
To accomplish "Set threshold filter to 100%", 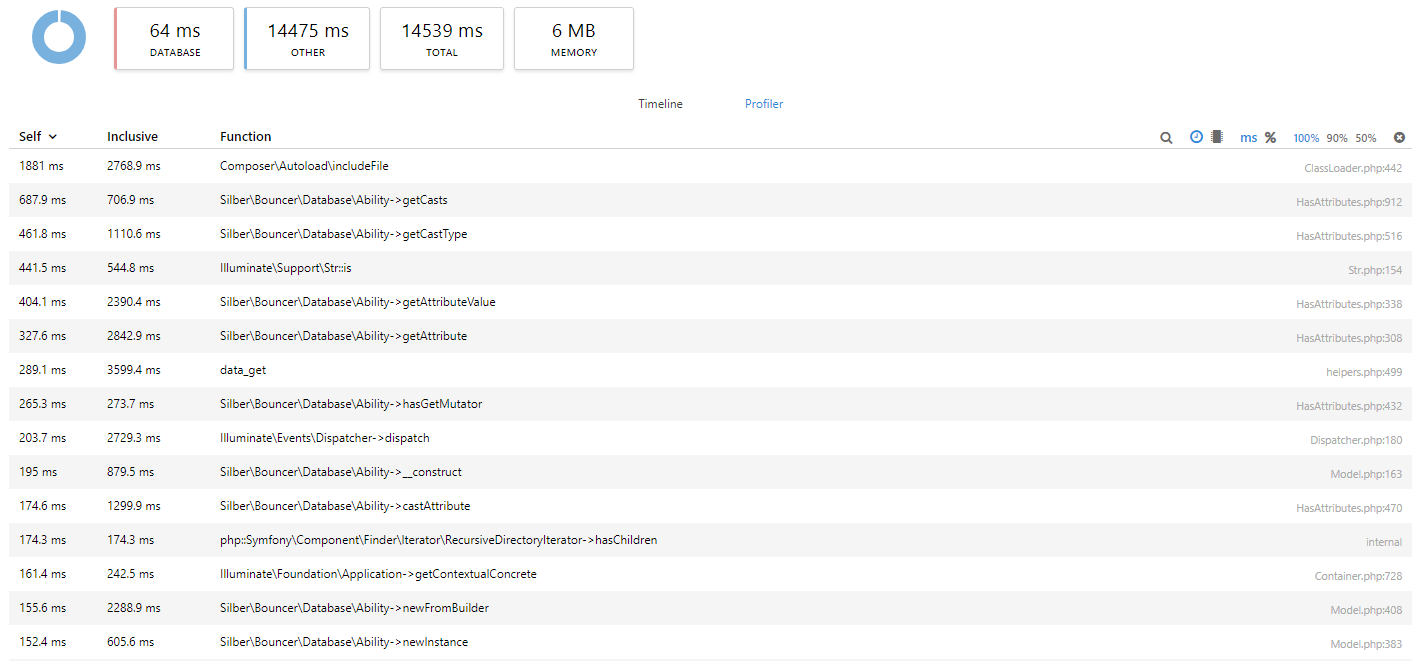I will pos(1306,138).
